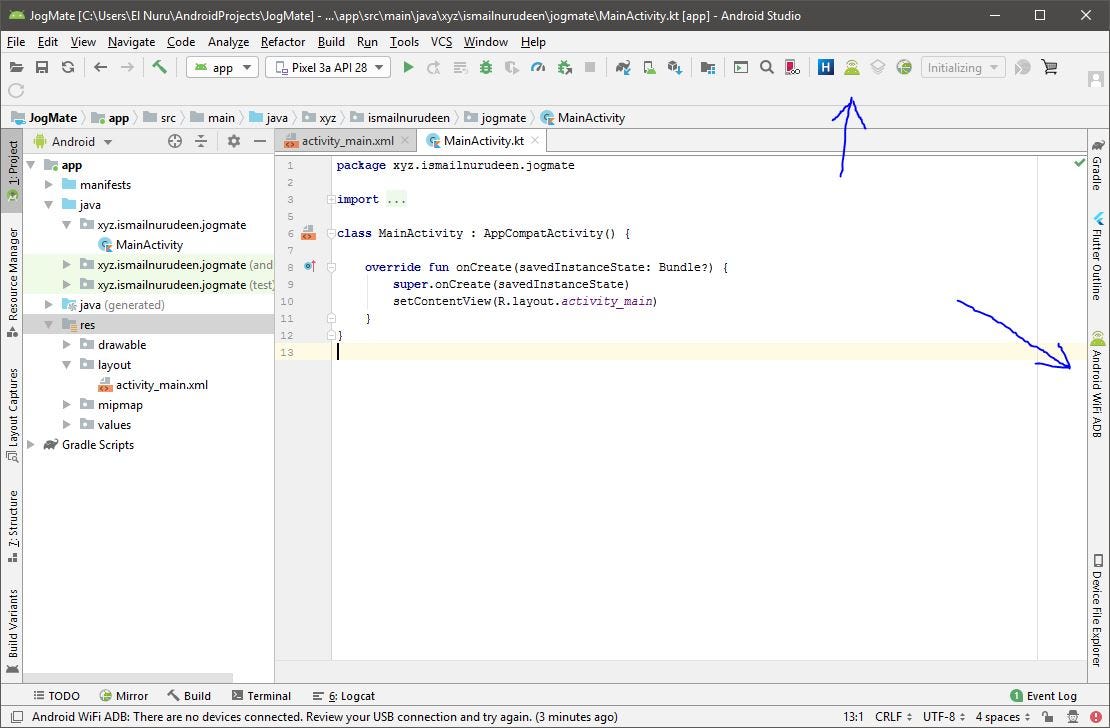The image size is (1110, 728).
Task: Collapse the res folder
Action: [49, 324]
